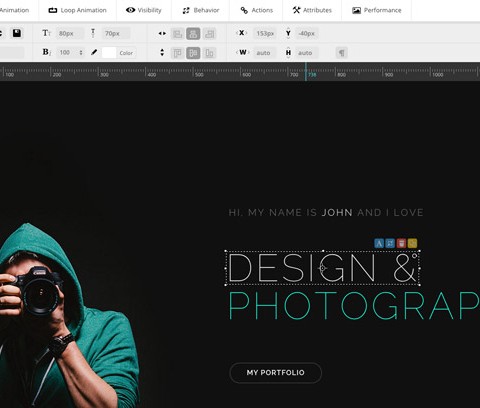Click the floppy disk save icon
This screenshot has width=480, height=408.
[x=17, y=33]
